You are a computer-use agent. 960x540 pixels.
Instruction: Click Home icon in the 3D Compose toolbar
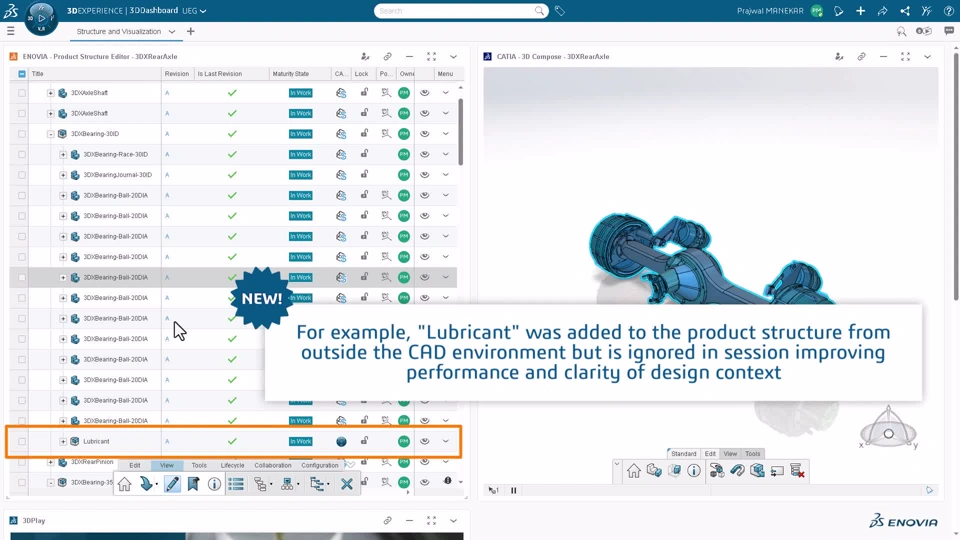pyautogui.click(x=634, y=471)
